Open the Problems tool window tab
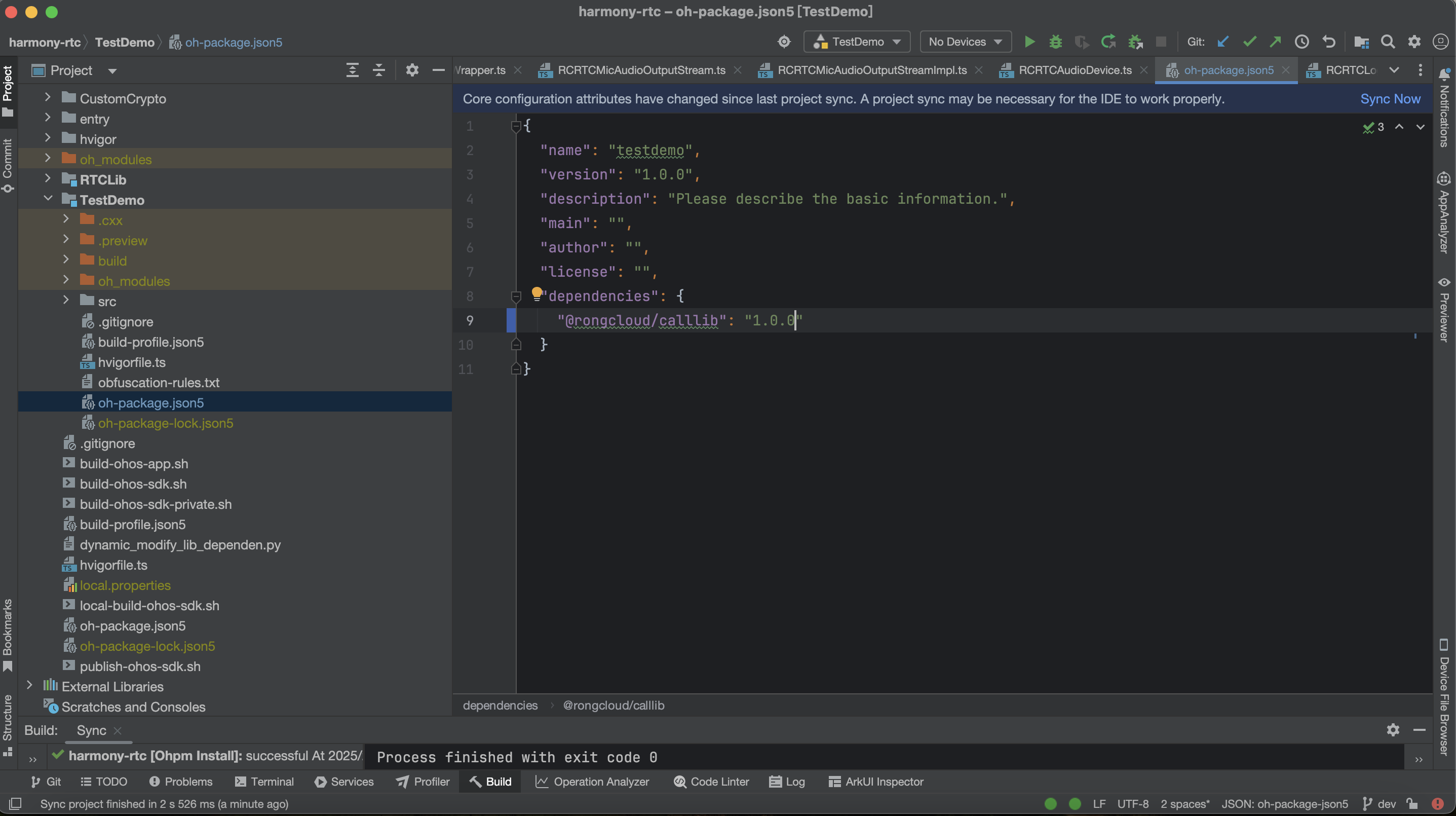The height and width of the screenshot is (816, 1456). click(181, 782)
